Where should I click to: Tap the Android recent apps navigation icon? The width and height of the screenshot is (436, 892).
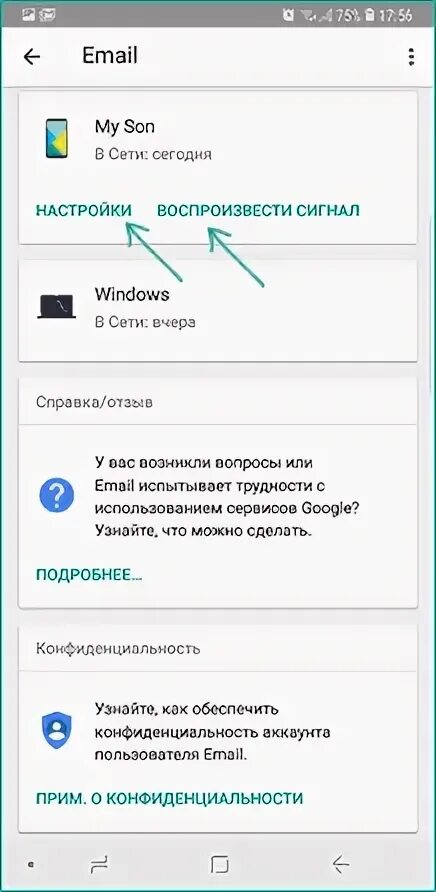[99, 865]
